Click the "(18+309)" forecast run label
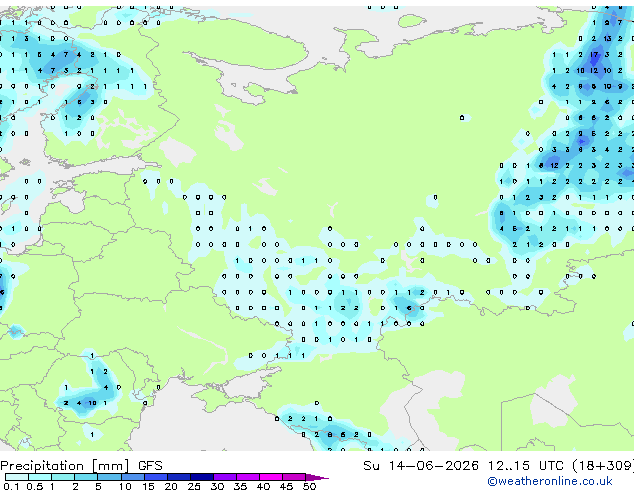The image size is (634, 490). (603, 466)
